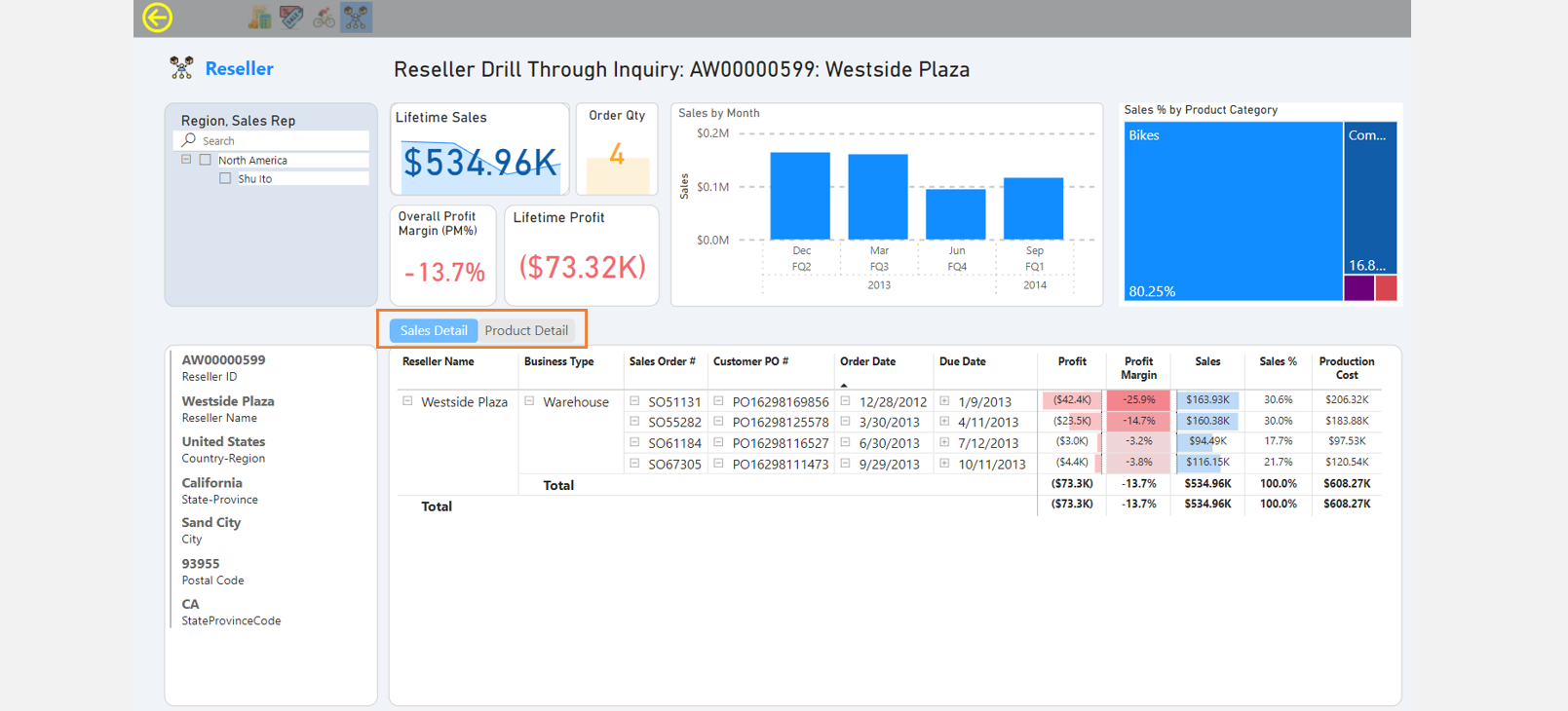Image resolution: width=1568 pixels, height=711 pixels.
Task: Check the North America checkbox
Action: pyautogui.click(x=205, y=160)
